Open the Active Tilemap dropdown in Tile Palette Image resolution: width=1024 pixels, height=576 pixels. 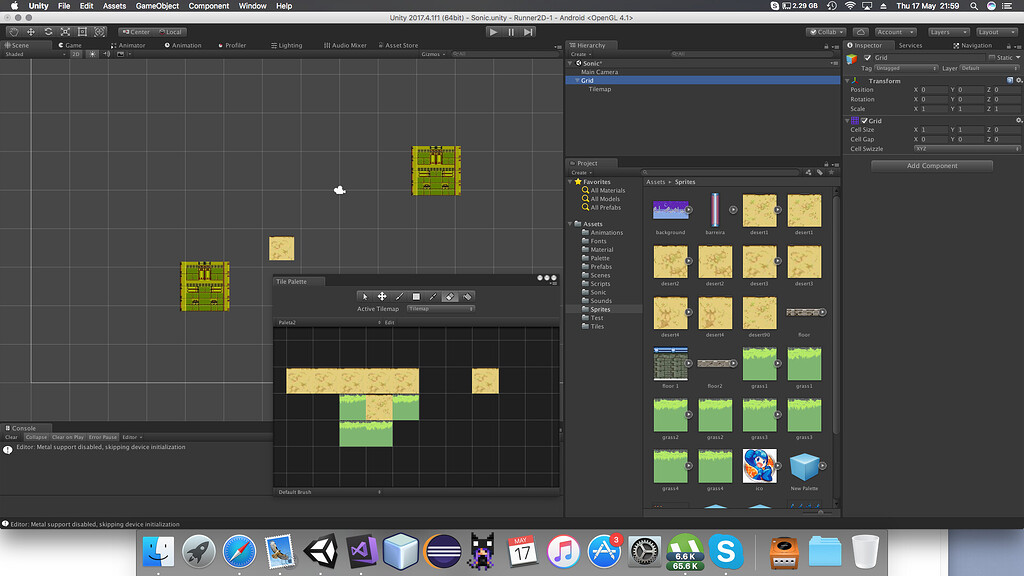coord(440,307)
